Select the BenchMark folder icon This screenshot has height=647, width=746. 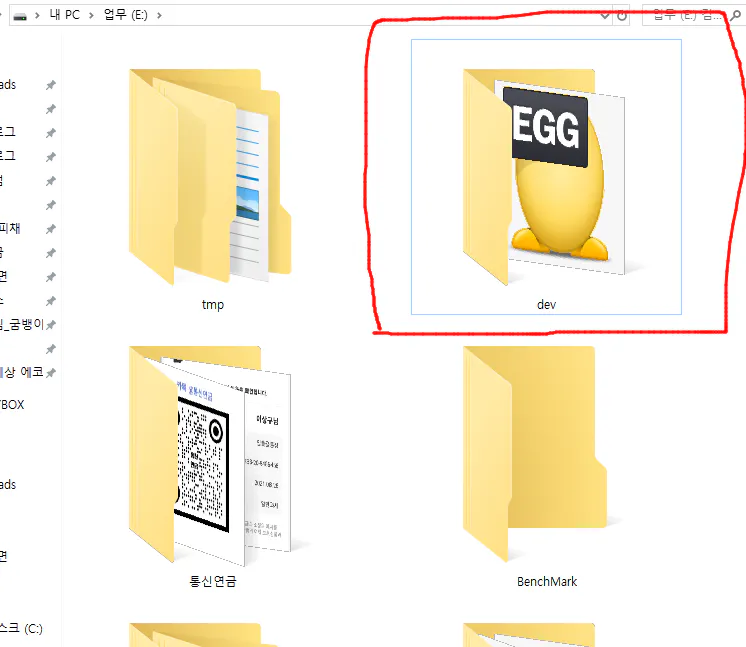[x=535, y=454]
